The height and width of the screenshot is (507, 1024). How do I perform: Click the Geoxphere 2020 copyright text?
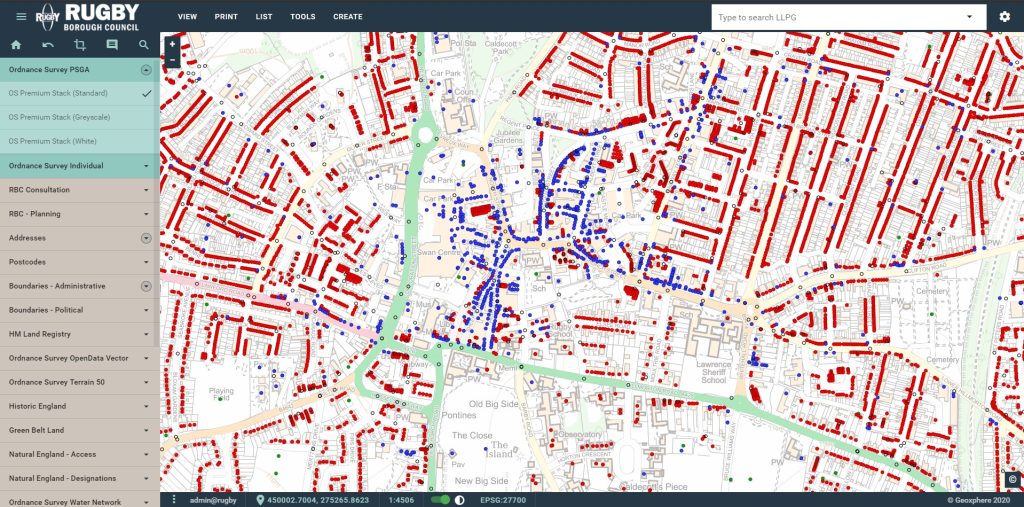(x=980, y=500)
